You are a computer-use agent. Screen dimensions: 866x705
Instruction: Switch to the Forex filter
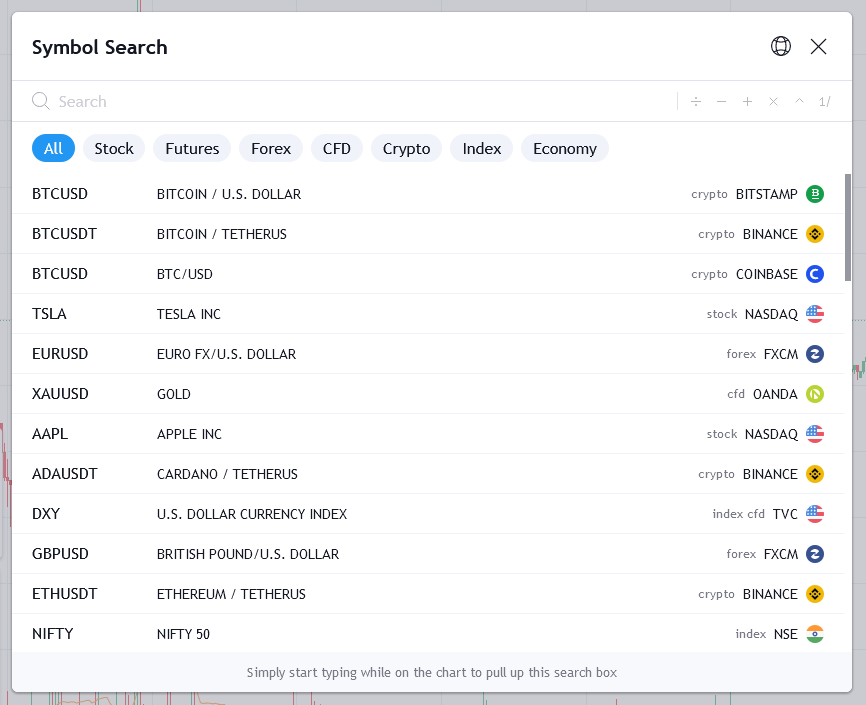pos(271,148)
